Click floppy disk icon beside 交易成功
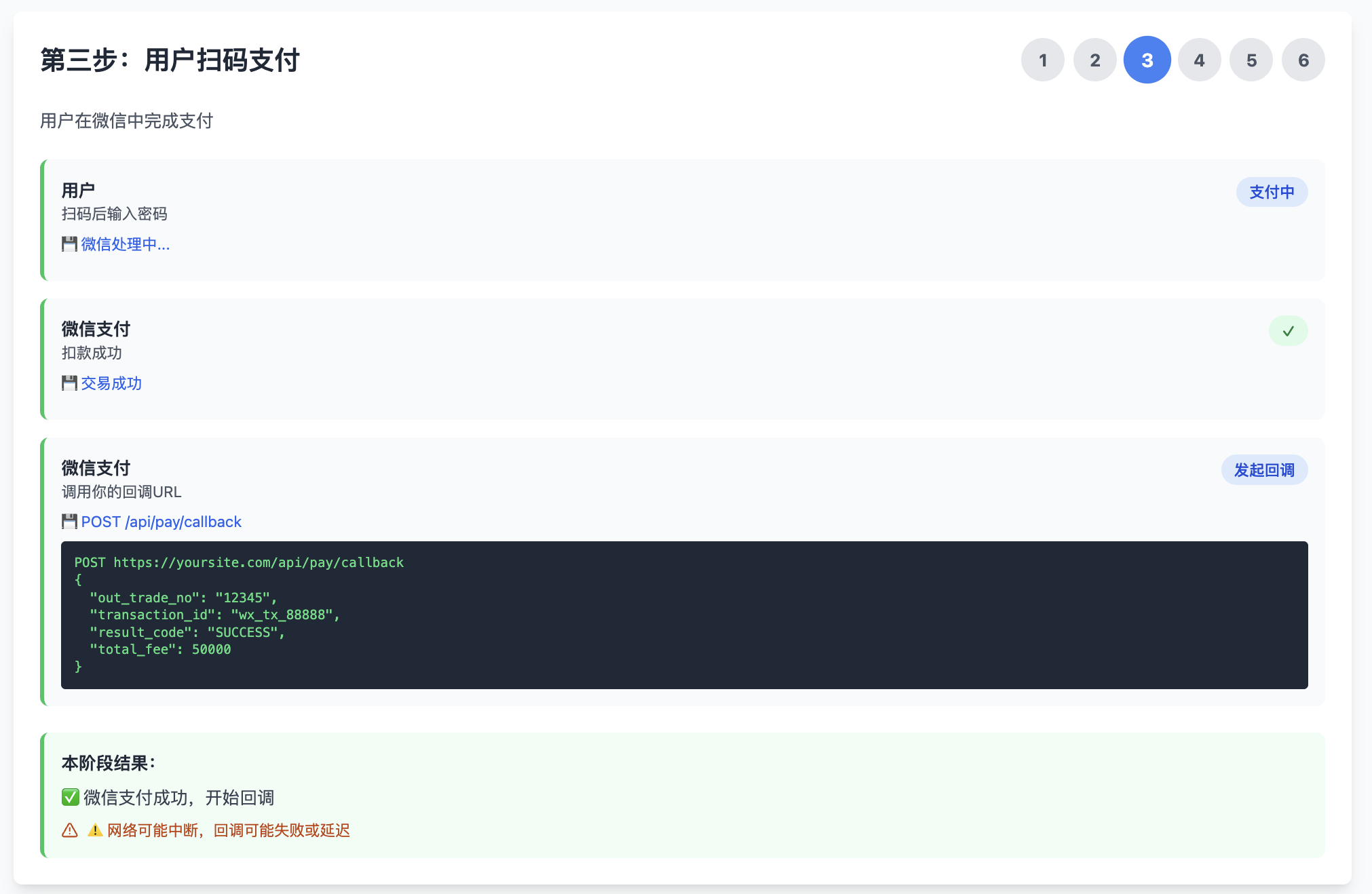 pyautogui.click(x=69, y=383)
